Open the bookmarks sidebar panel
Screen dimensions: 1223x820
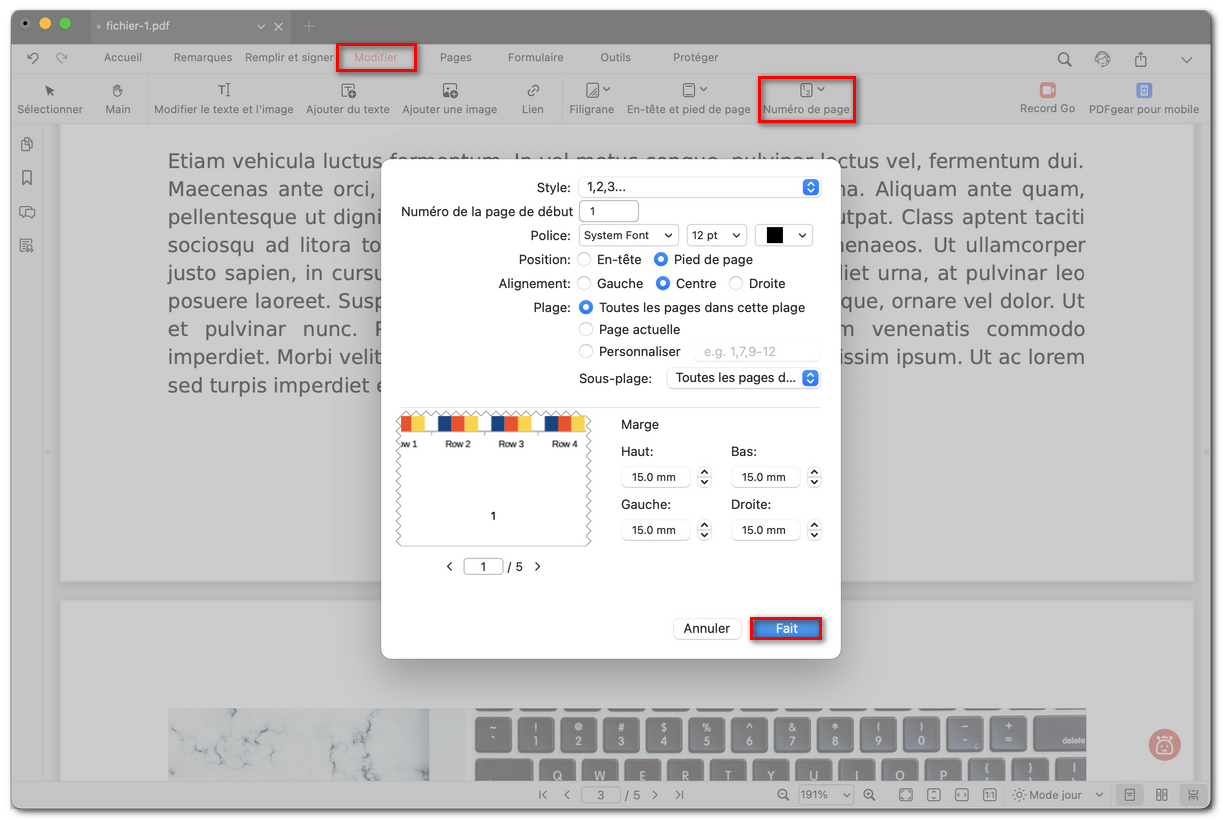tap(26, 178)
